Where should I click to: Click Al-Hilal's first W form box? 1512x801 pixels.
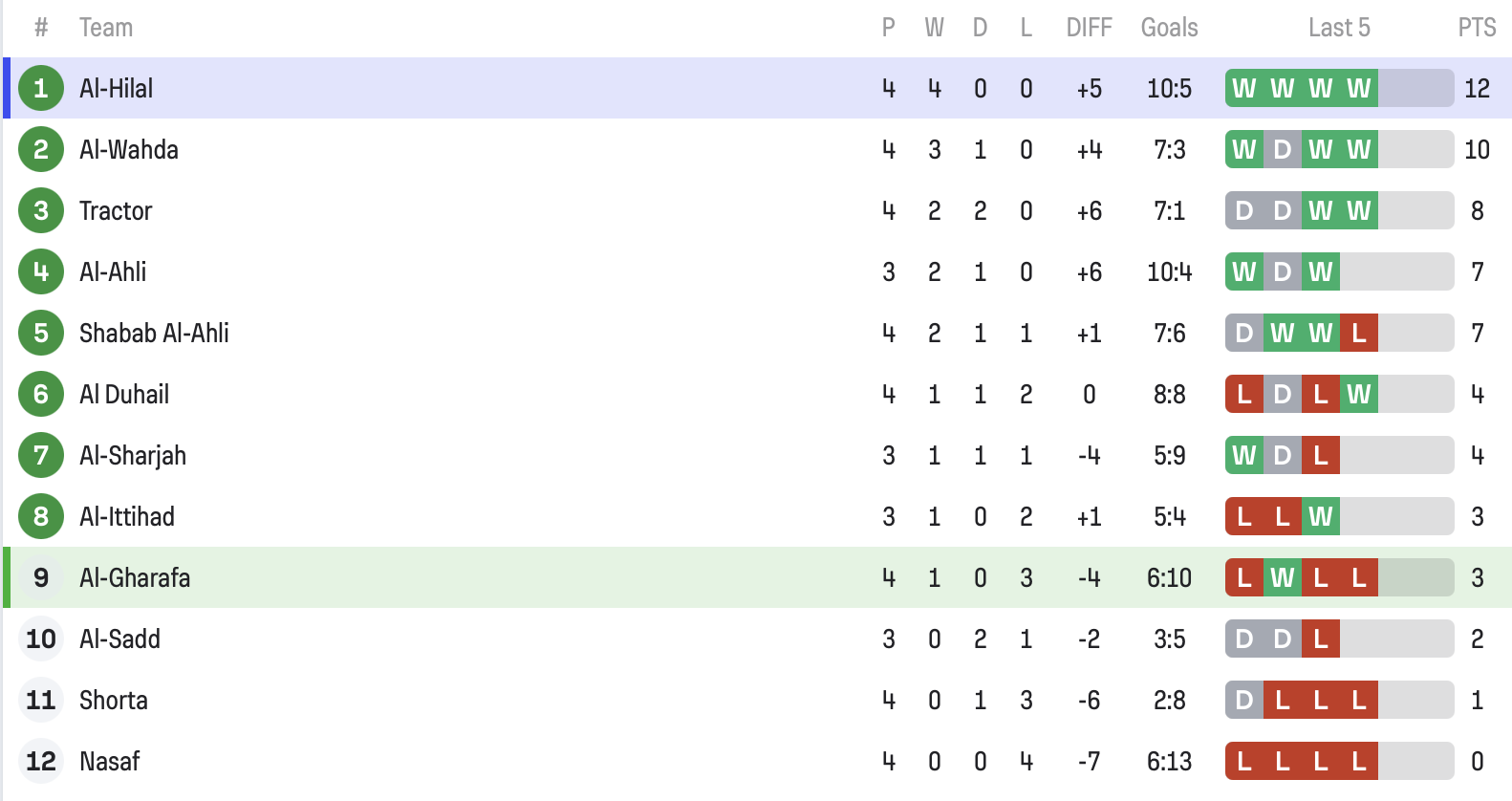[x=1244, y=88]
